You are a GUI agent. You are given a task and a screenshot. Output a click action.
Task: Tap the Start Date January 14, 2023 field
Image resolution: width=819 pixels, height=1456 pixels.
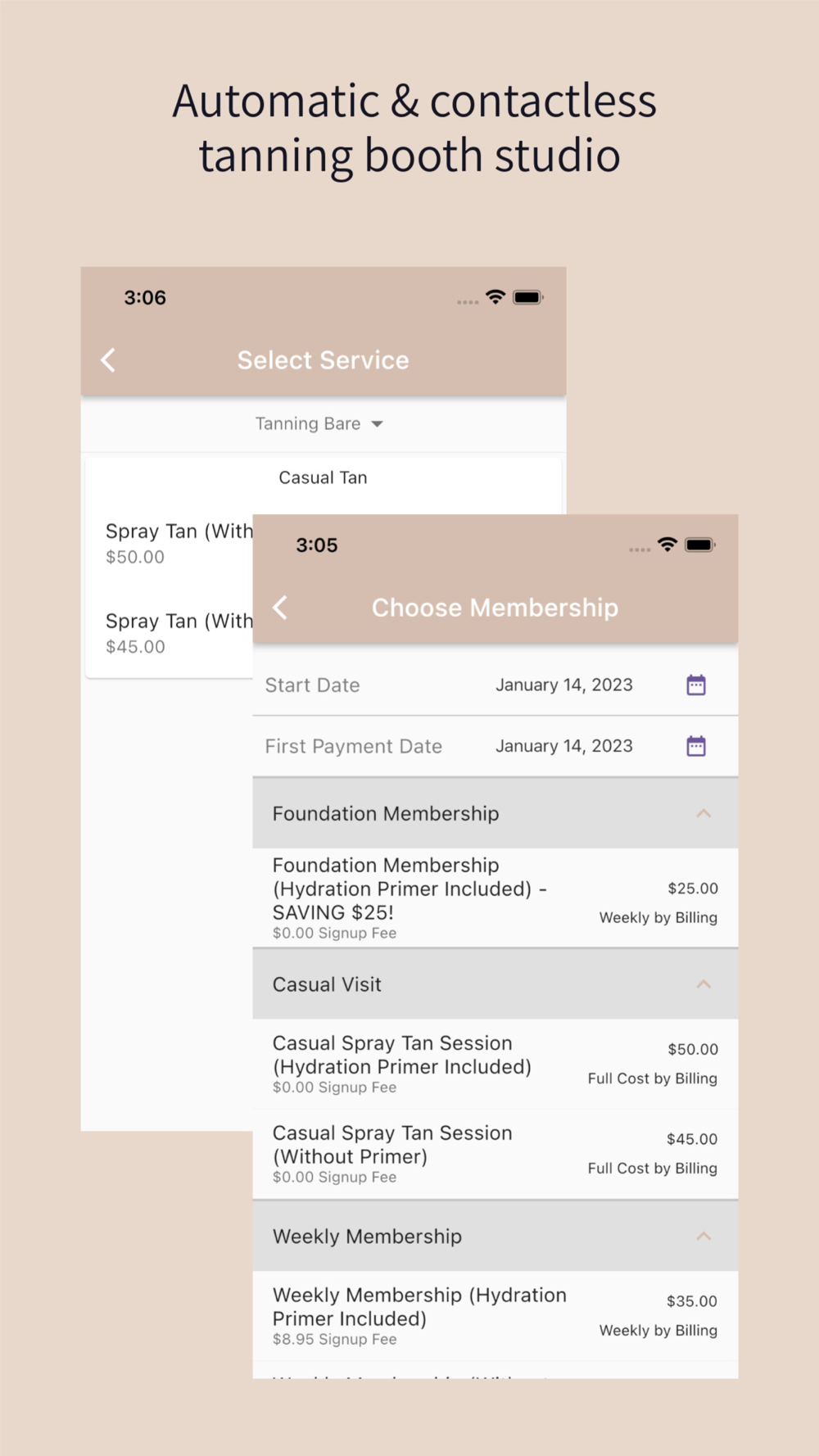click(x=563, y=685)
